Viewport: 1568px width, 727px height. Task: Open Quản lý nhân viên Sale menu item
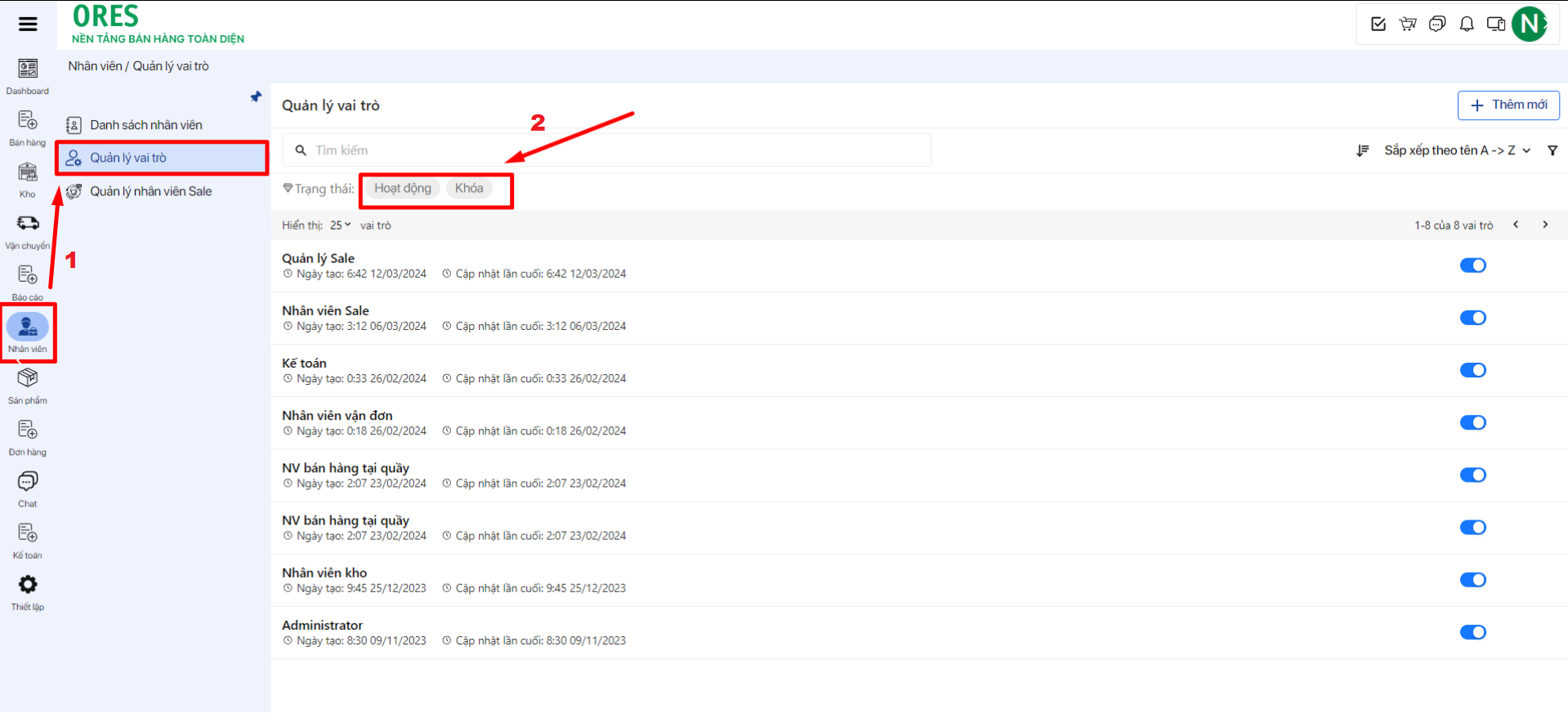pyautogui.click(x=150, y=191)
